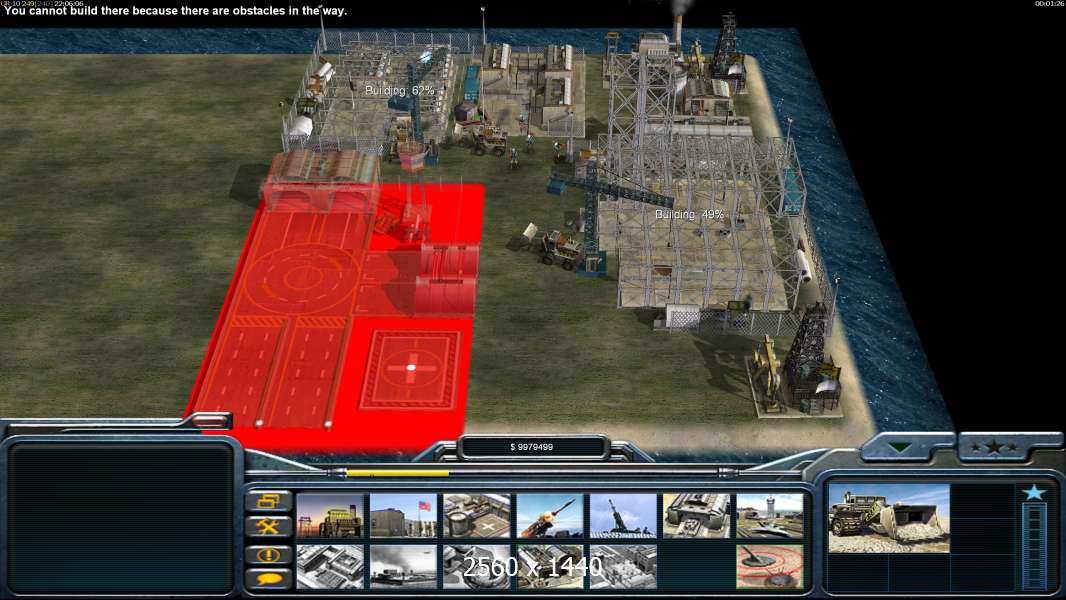Open General's promotions three-star button

point(995,447)
